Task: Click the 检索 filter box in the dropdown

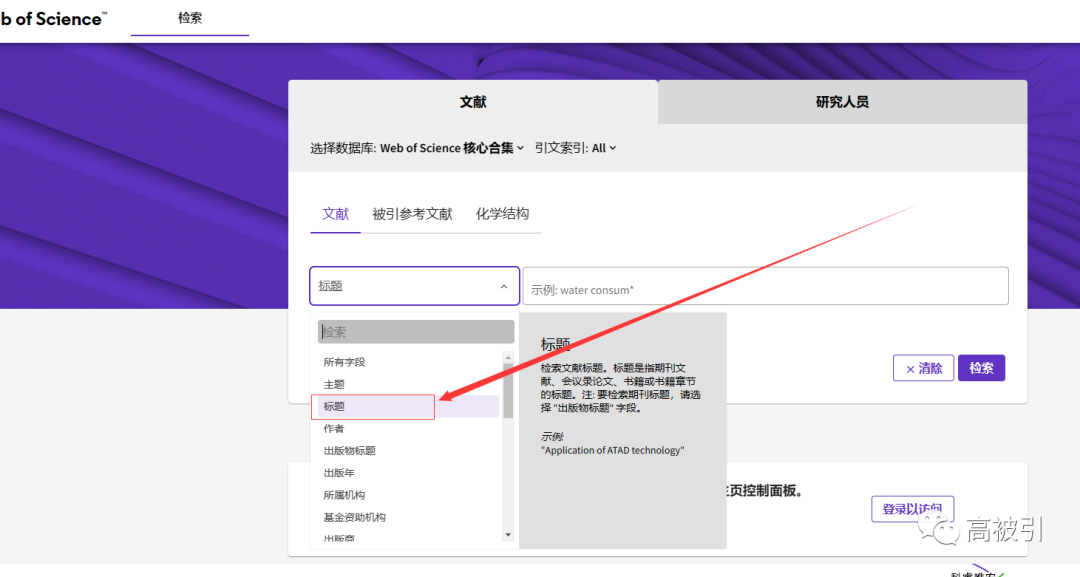Action: pos(416,332)
